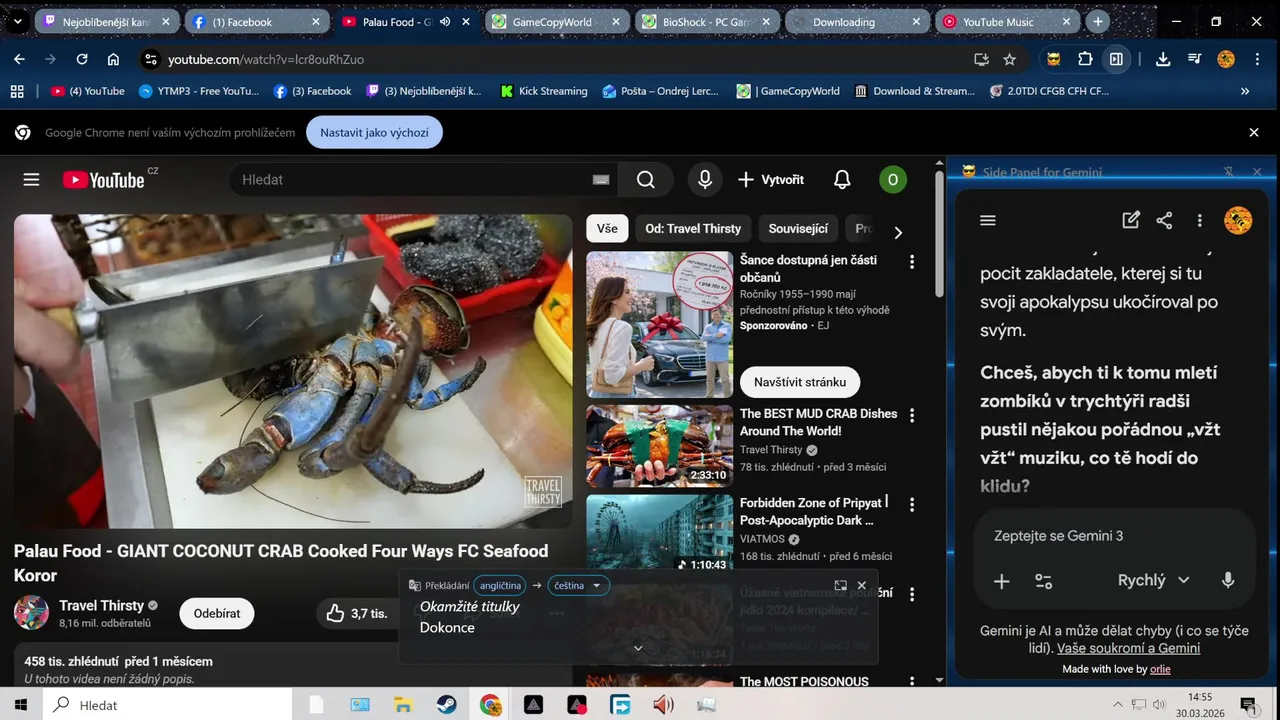Image resolution: width=1280 pixels, height=720 pixels.
Task: Open the YouTube guide hamburger menu
Action: coord(31,180)
